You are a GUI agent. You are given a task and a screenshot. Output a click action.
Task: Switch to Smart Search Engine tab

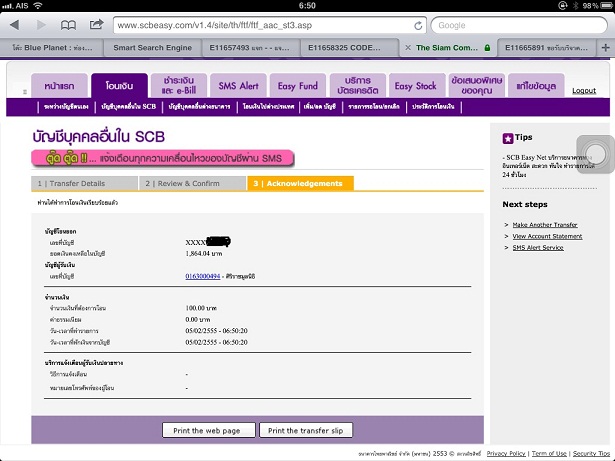click(x=152, y=48)
